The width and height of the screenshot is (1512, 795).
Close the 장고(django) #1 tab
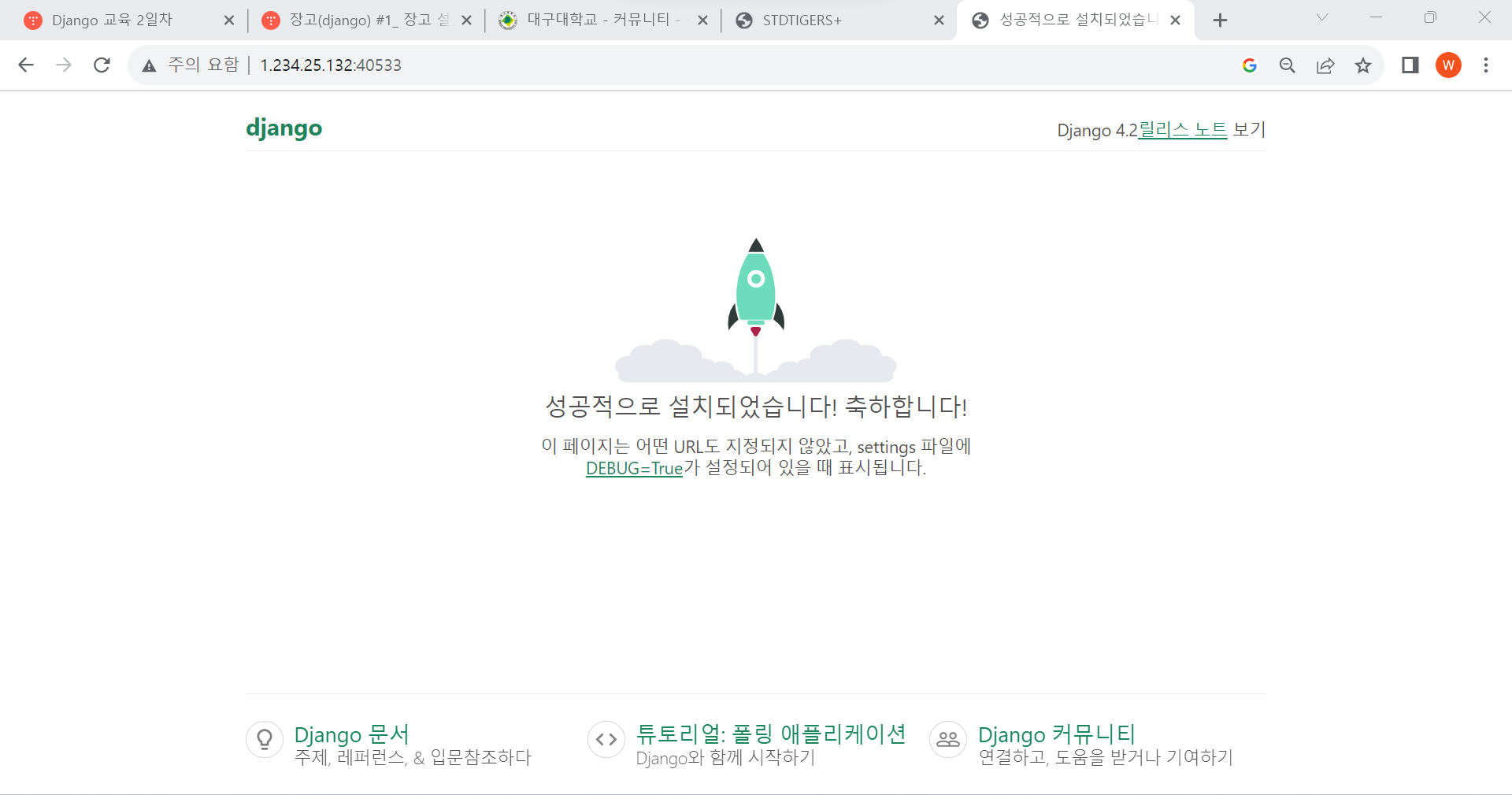pos(466,20)
